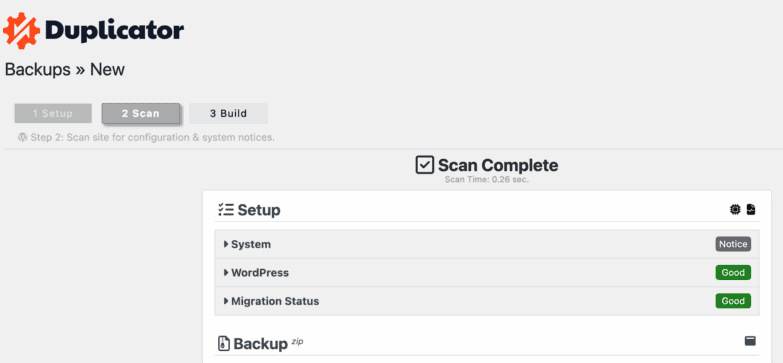783x363 pixels.
Task: Click the checklist icon beside Setup
Action: 226,210
